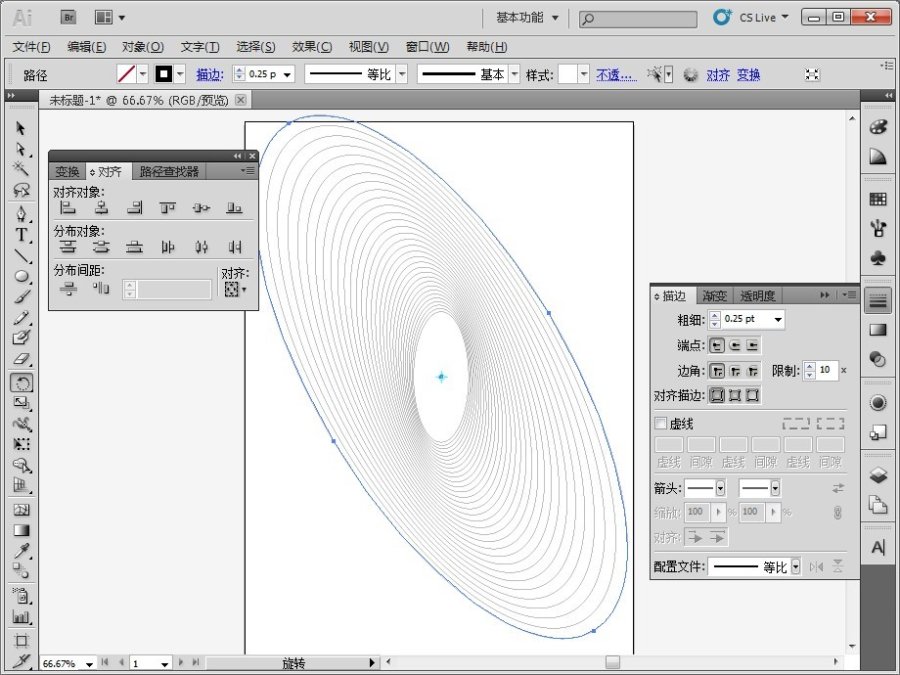900x675 pixels.
Task: Click the 描边 link in control bar
Action: pos(210,75)
